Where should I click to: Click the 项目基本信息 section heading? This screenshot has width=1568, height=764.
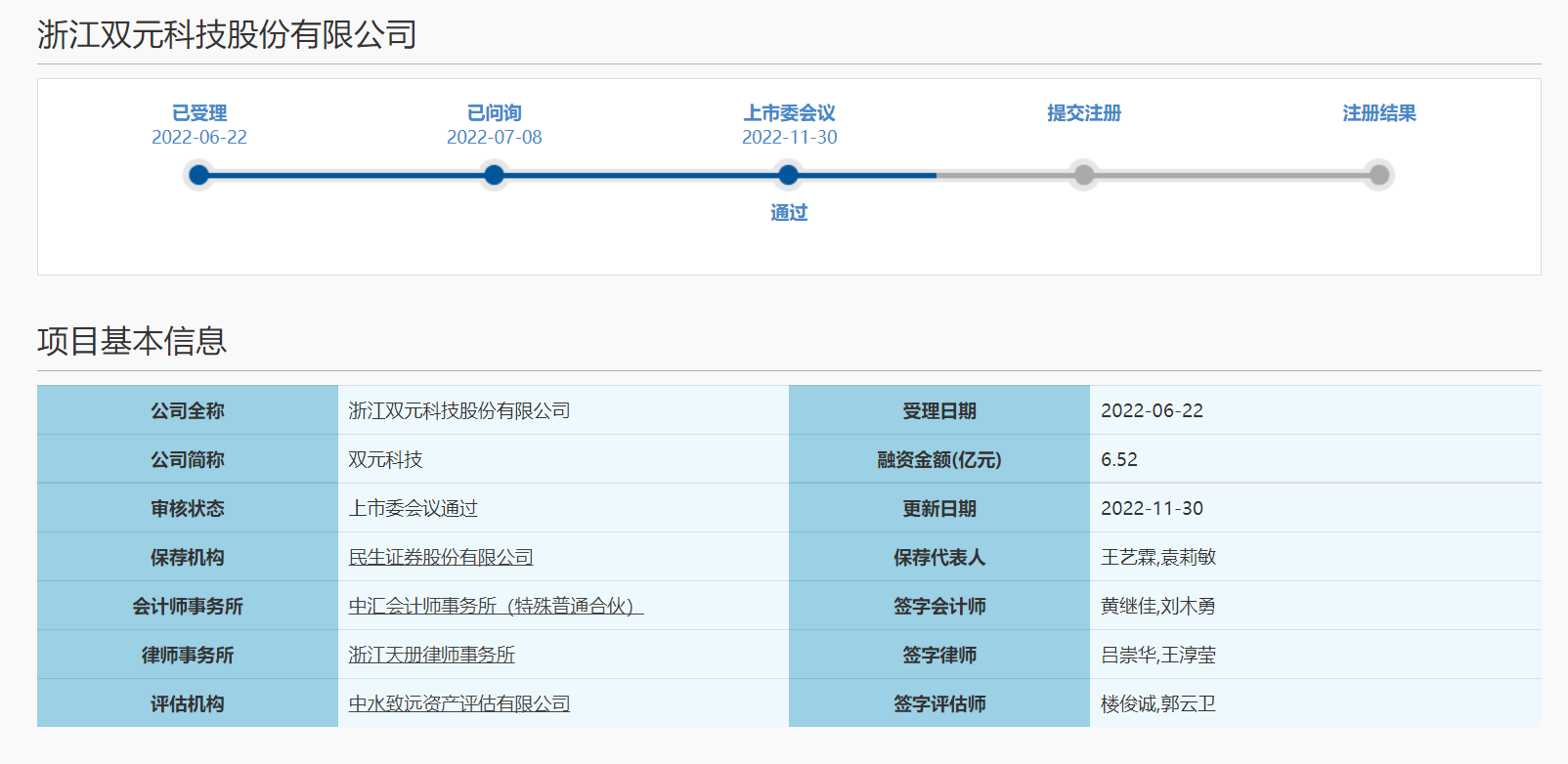[132, 341]
